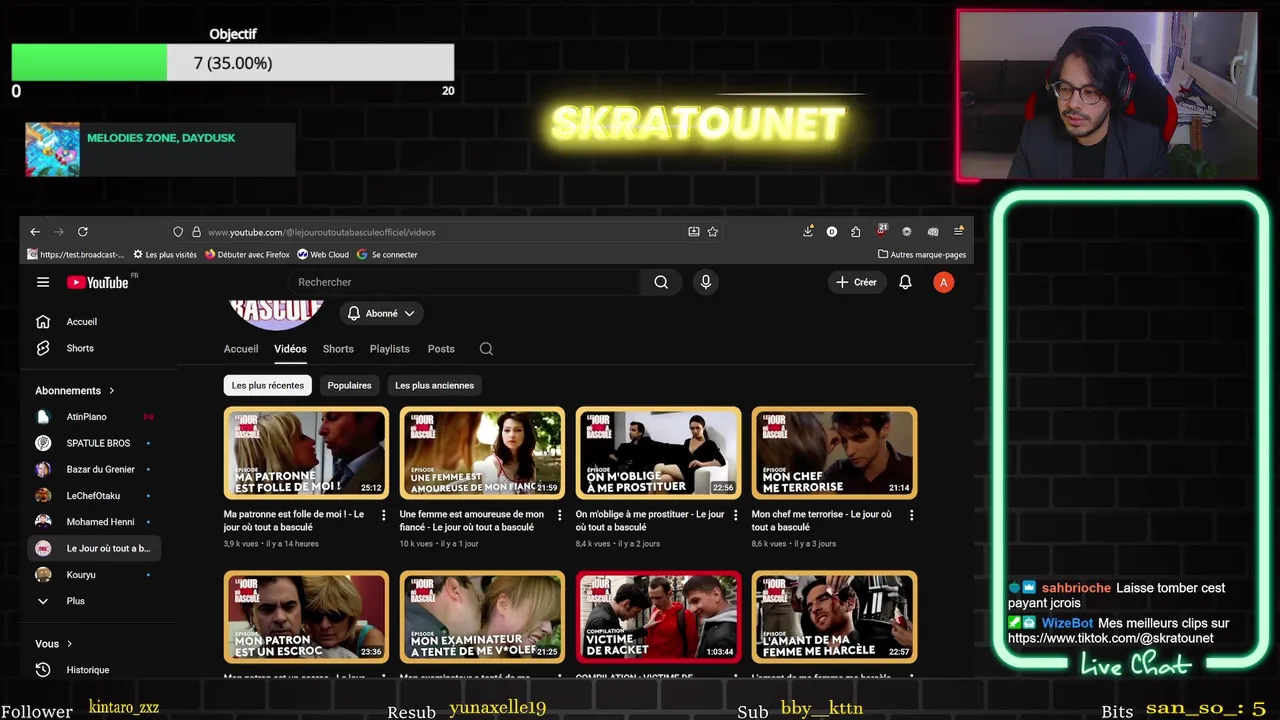Click the round D extension icon
The image size is (1280, 720).
(x=832, y=231)
